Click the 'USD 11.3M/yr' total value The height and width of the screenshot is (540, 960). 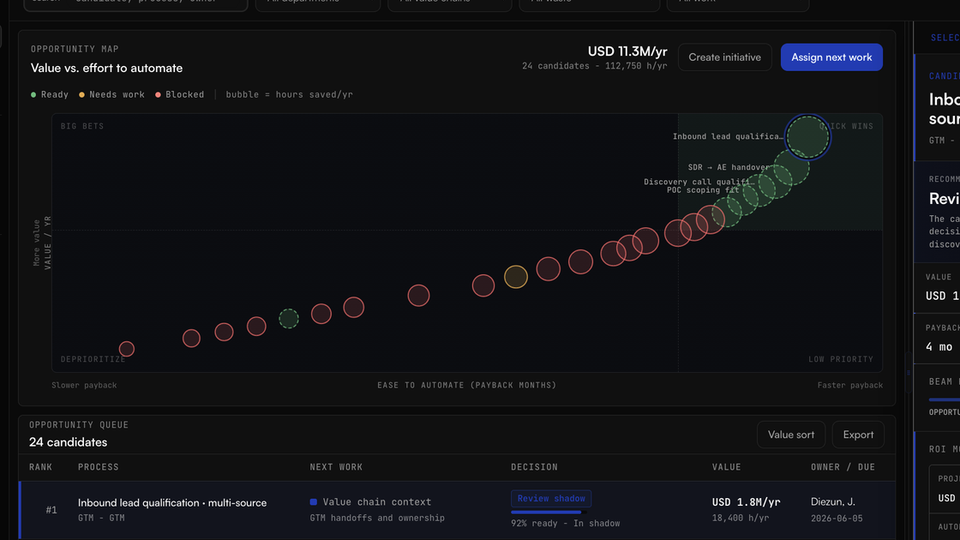627,51
